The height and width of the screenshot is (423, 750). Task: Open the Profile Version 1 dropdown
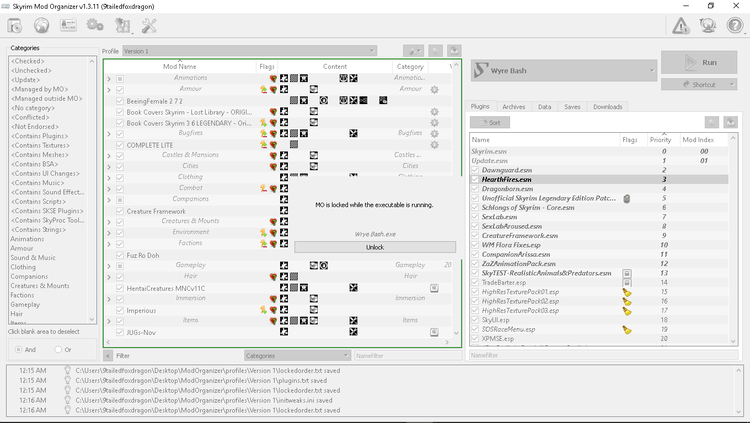point(249,51)
